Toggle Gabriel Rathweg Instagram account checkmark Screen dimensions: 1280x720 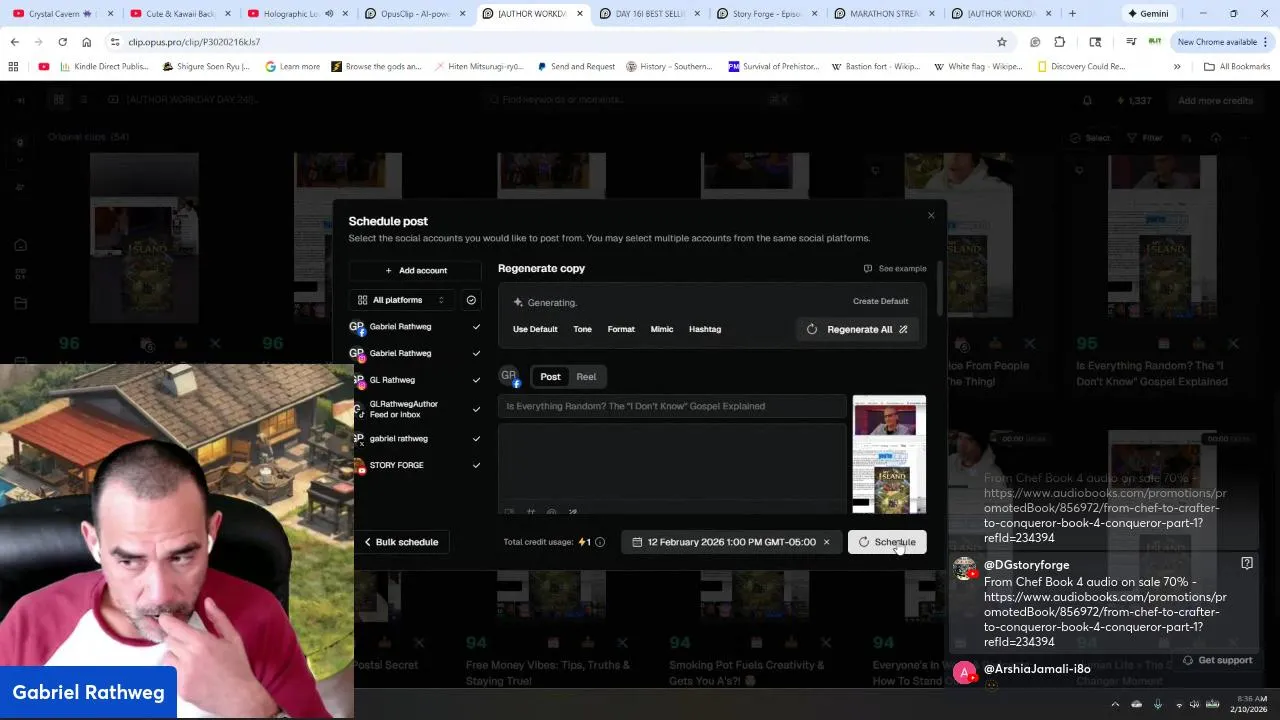tap(476, 353)
